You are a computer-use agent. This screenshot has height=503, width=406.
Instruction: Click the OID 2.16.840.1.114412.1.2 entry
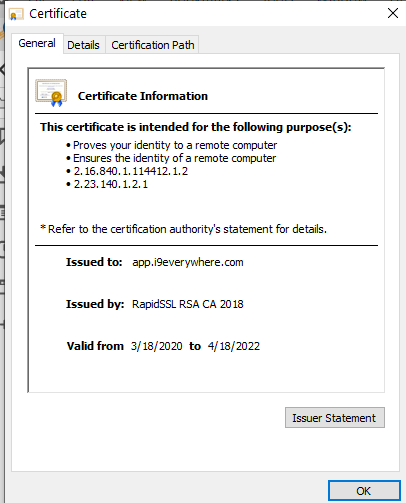[x=131, y=171]
